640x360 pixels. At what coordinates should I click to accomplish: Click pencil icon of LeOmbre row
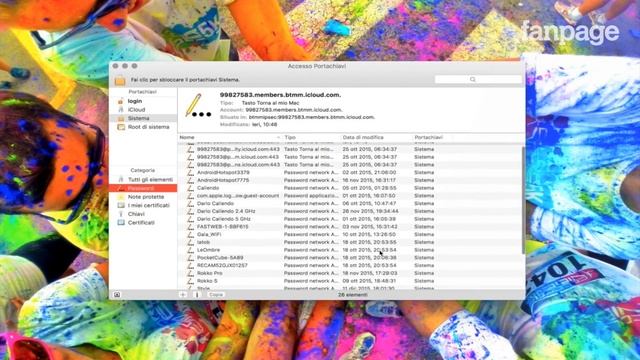pyautogui.click(x=190, y=250)
